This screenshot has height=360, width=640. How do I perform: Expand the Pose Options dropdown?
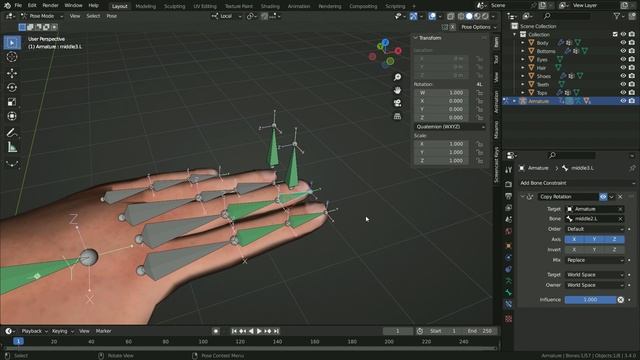pos(478,27)
